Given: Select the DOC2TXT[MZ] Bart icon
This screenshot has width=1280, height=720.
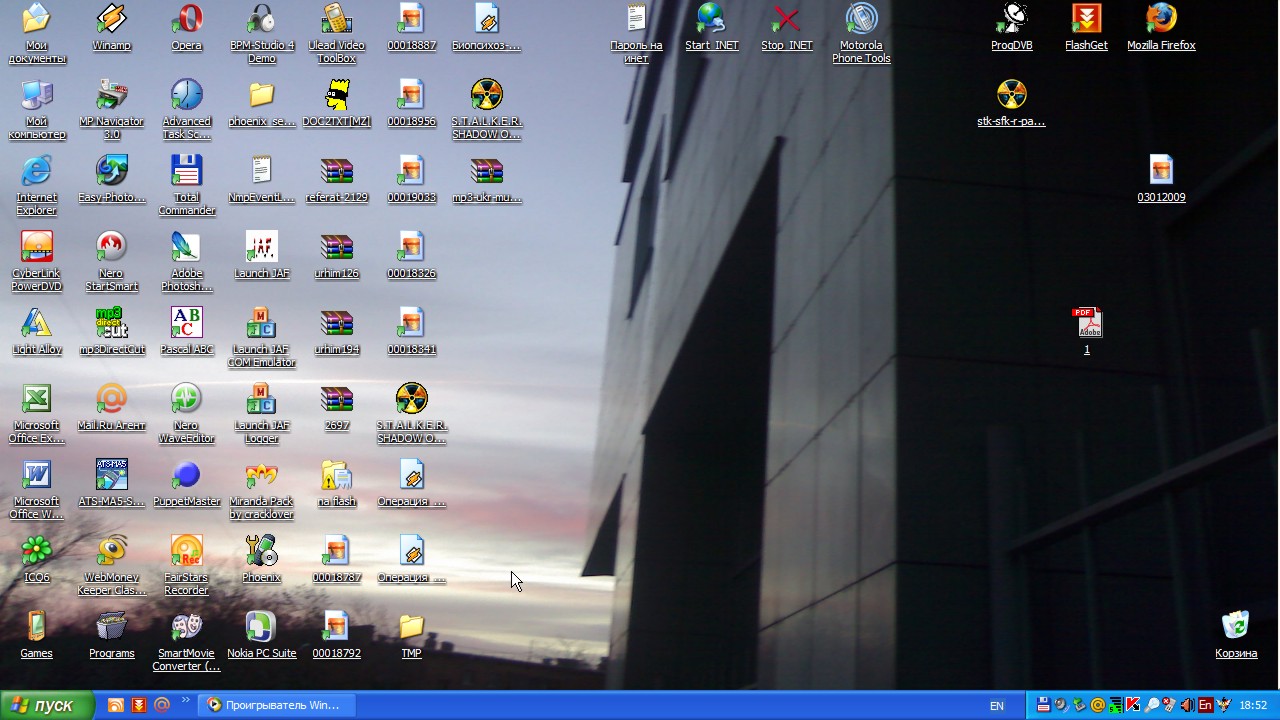Looking at the screenshot, I should [336, 102].
